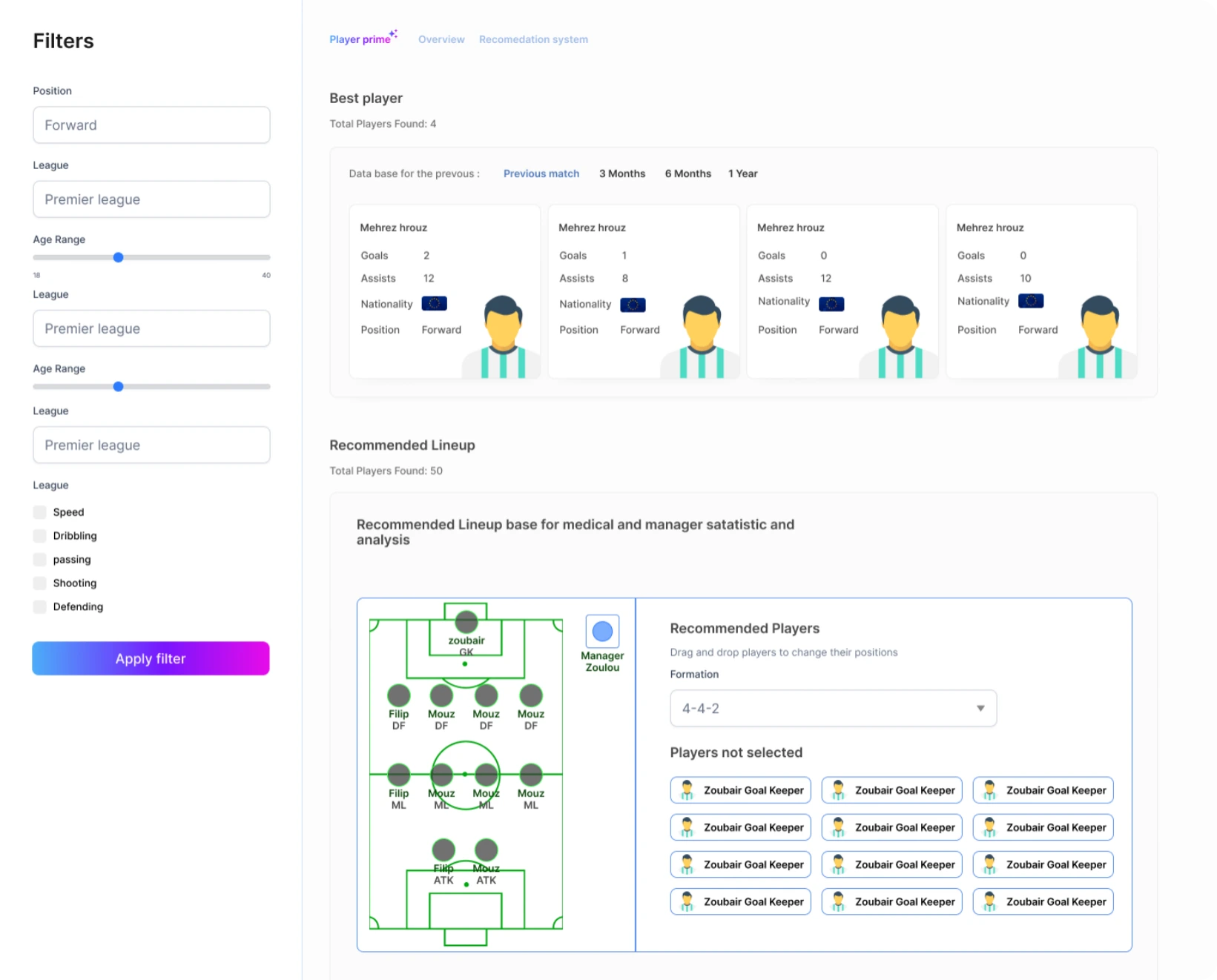Enable the Defending checkbox

coord(39,606)
